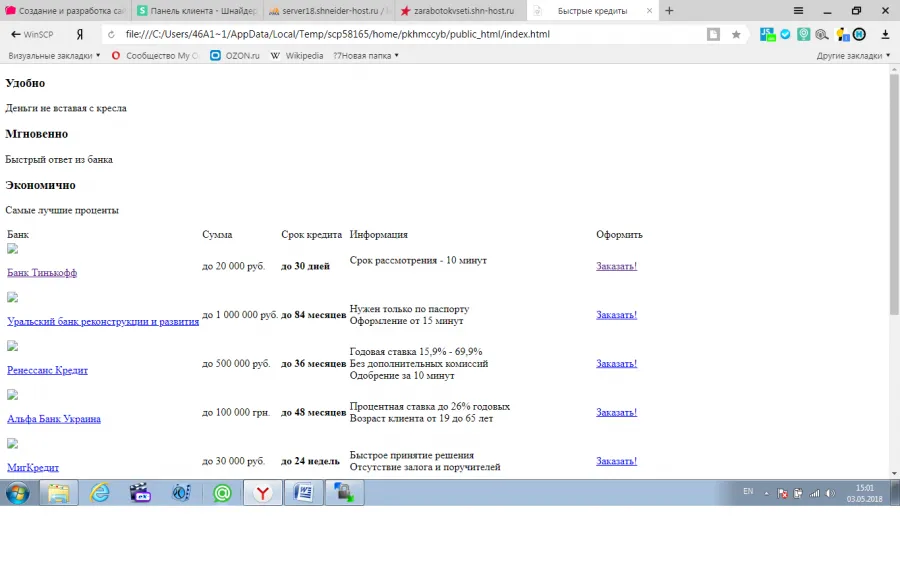Switch to Создание и разработка tab
This screenshot has width=900, height=569.
[x=65, y=10]
